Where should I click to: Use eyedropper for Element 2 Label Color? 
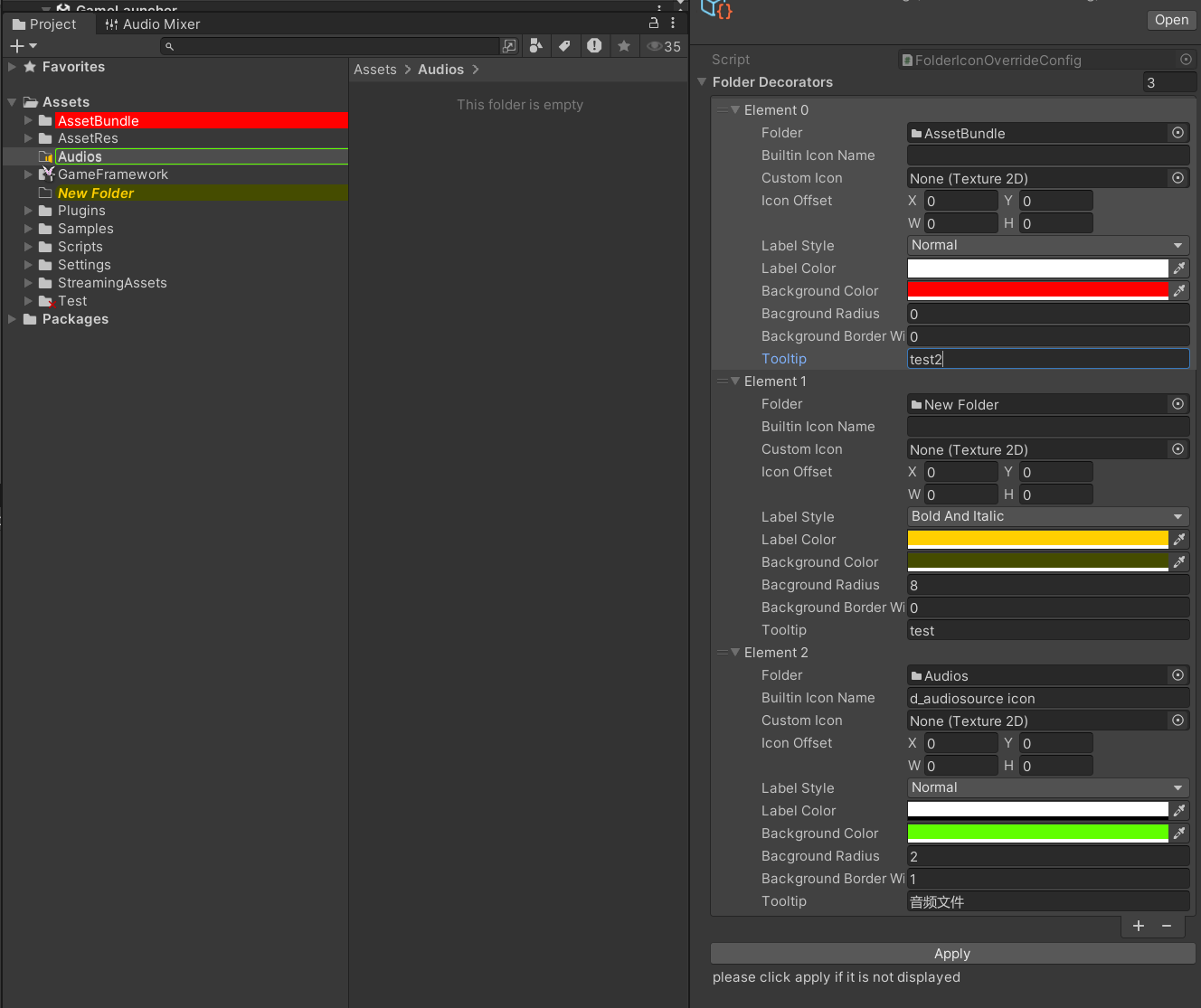(1179, 811)
